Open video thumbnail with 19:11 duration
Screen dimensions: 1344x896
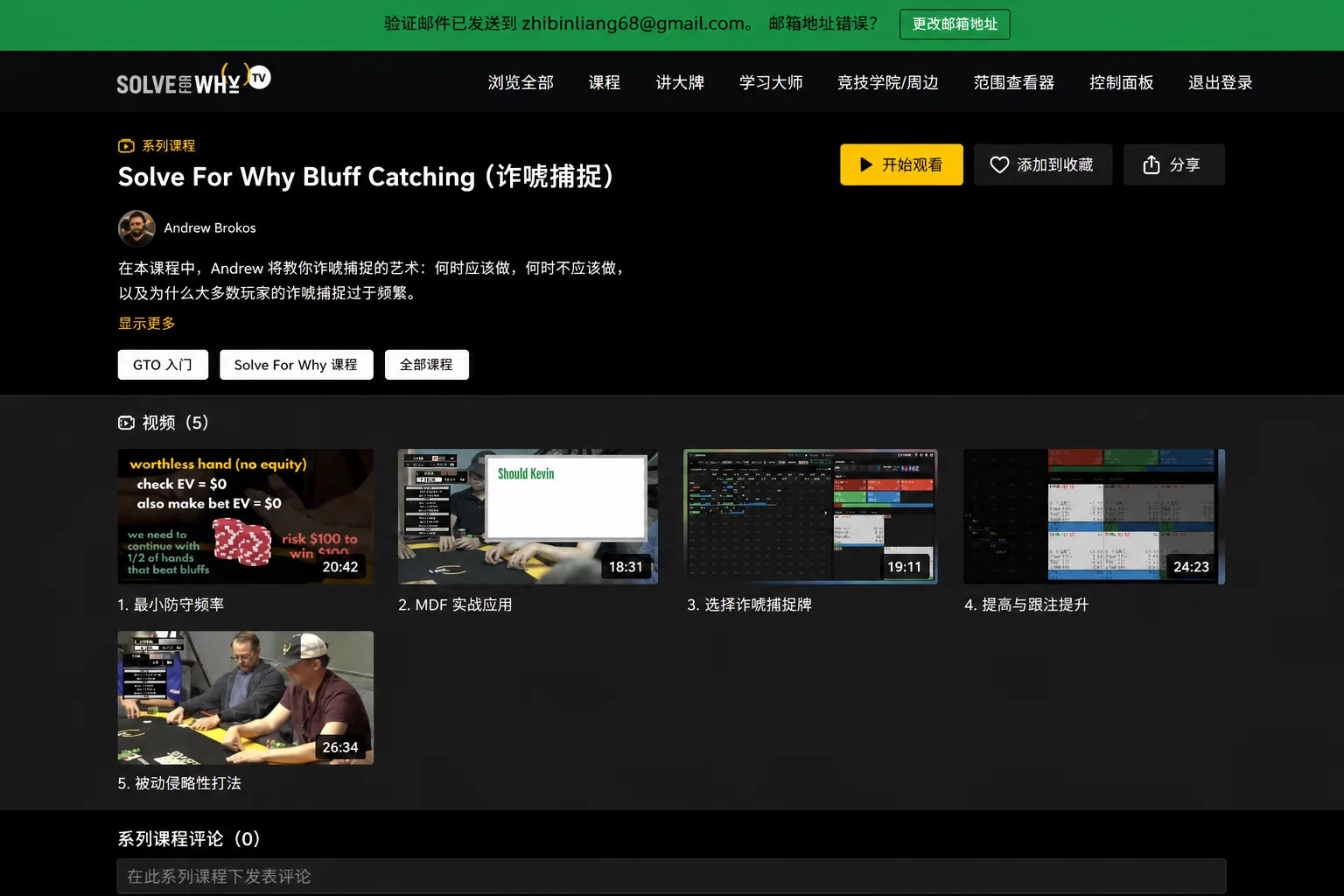pyautogui.click(x=810, y=516)
